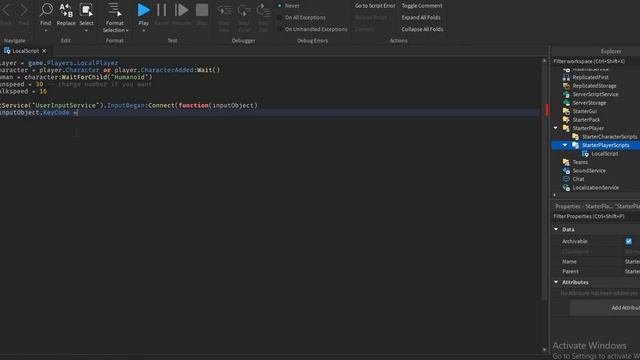Viewport: 640px width, 360px height.
Task: Open the Select dropdown arrow
Action: point(86,31)
